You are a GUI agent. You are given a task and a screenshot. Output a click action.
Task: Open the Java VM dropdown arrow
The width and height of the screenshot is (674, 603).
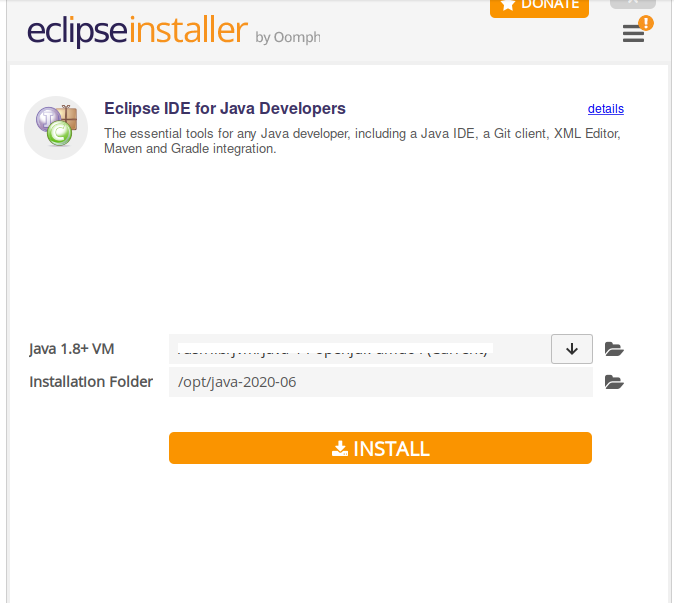tap(572, 349)
